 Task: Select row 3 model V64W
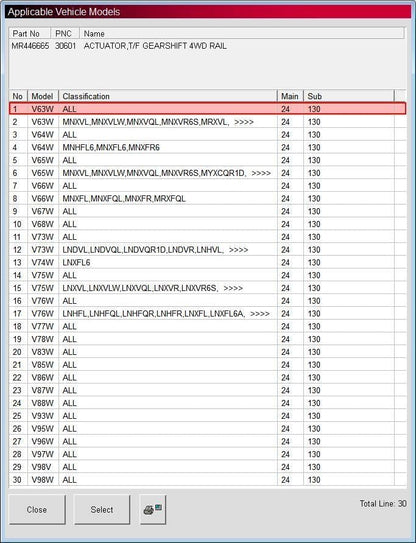[x=43, y=135]
